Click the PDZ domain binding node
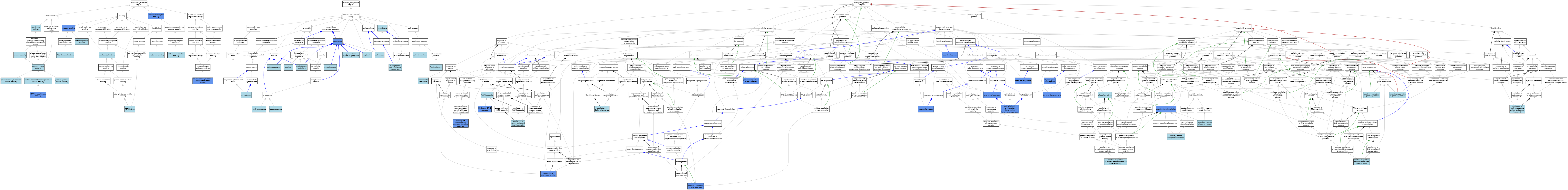 tap(65, 55)
